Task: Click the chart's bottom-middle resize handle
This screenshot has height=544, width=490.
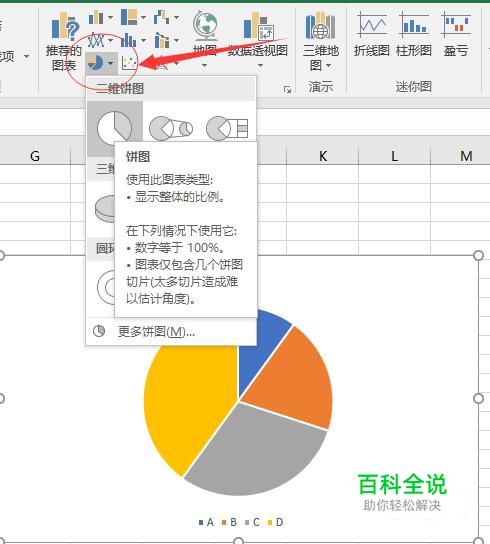Action: click(x=238, y=541)
